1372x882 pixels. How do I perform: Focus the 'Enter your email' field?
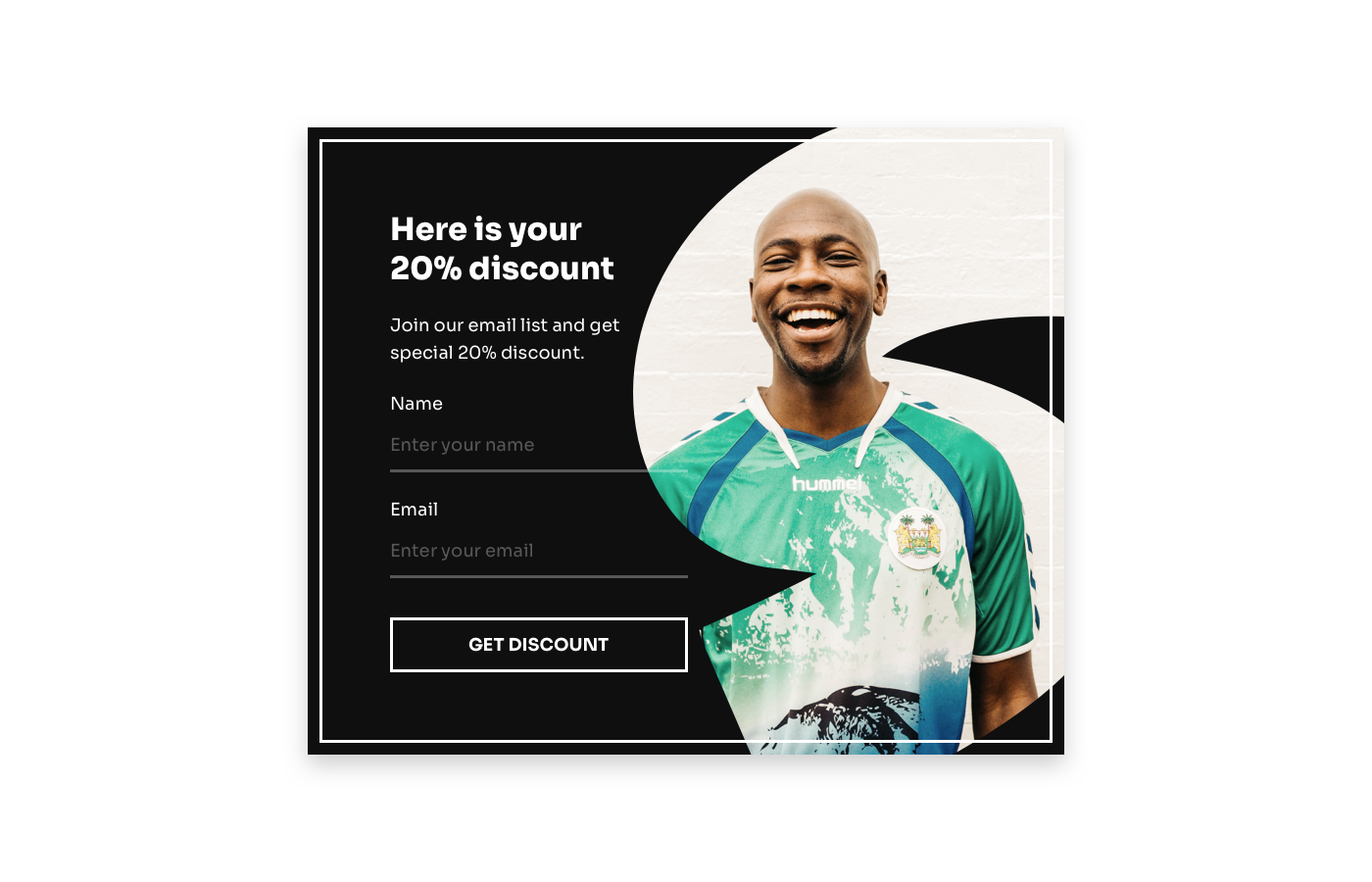click(538, 551)
